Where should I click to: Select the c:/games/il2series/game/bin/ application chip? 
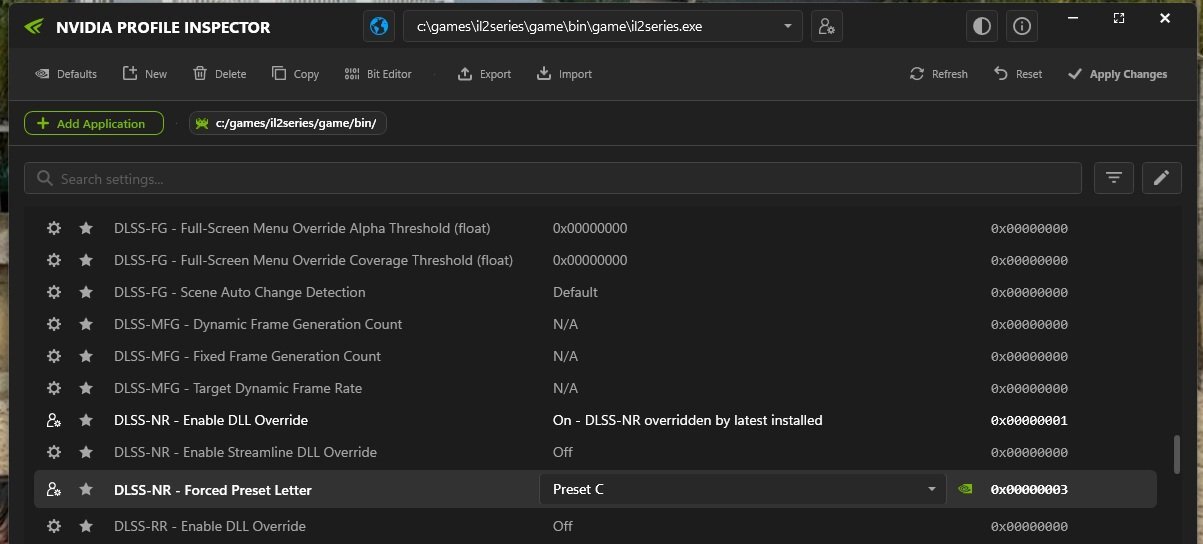point(288,123)
